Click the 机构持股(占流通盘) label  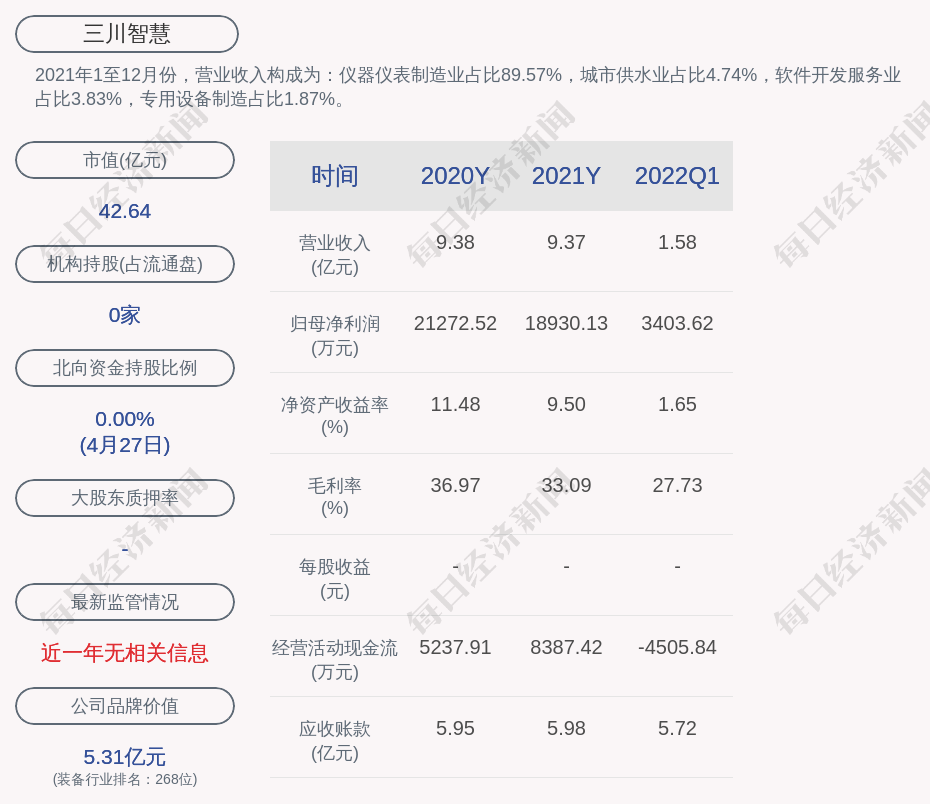coord(125,264)
